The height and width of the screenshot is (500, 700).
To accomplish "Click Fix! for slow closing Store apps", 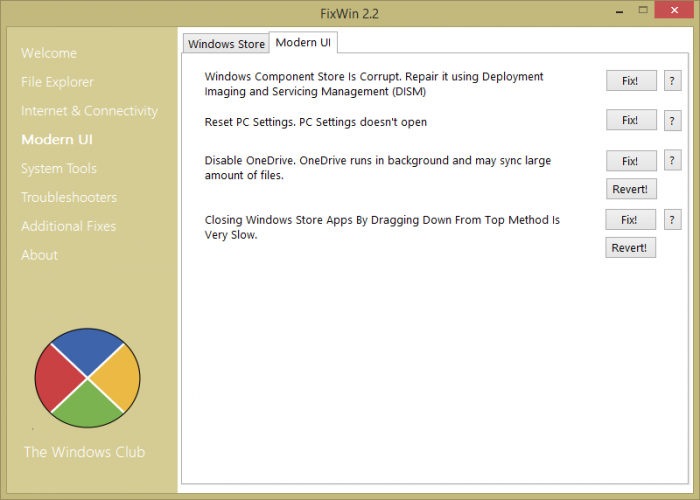I will (630, 220).
